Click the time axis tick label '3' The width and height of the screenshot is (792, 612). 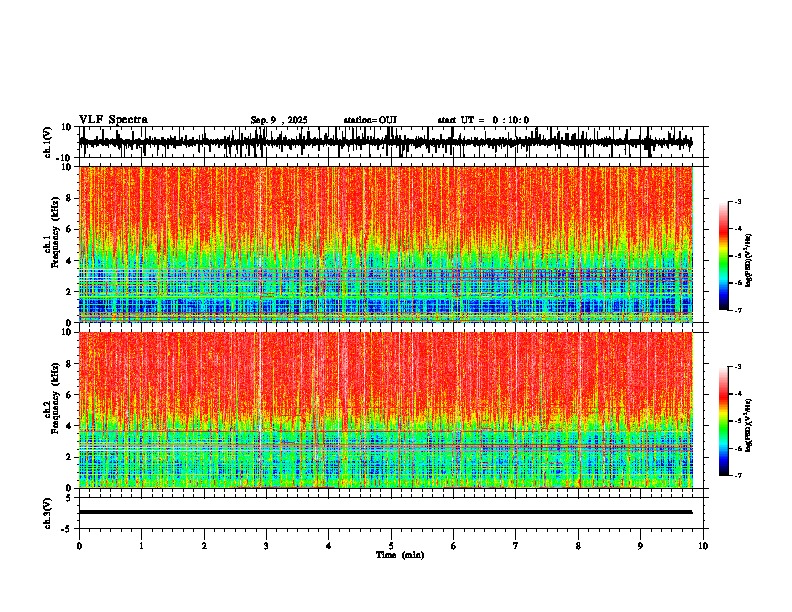pyautogui.click(x=266, y=546)
